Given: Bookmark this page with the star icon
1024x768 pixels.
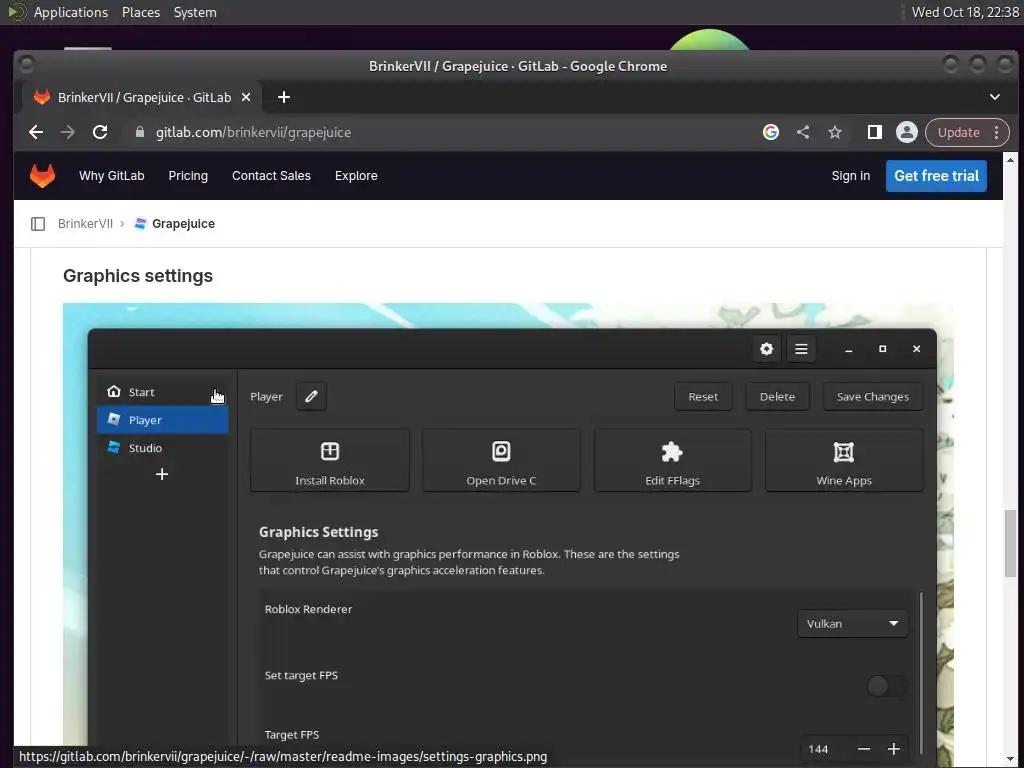Looking at the screenshot, I should (x=835, y=133).
